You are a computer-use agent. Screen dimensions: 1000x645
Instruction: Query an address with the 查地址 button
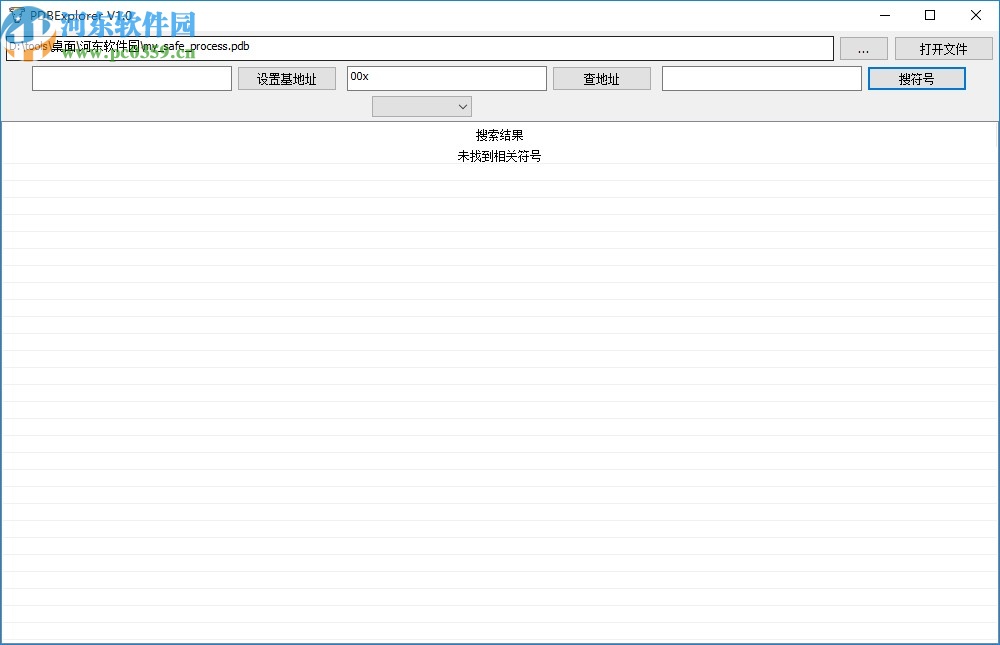tap(601, 77)
